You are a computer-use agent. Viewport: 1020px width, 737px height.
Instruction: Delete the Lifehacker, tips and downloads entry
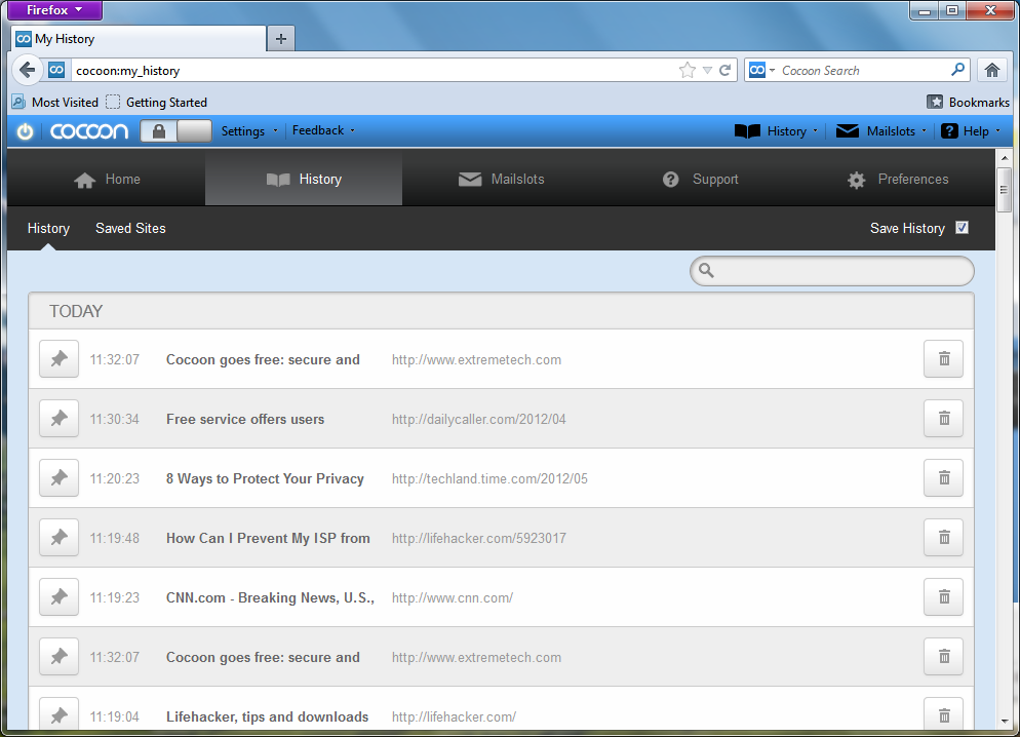point(943,716)
